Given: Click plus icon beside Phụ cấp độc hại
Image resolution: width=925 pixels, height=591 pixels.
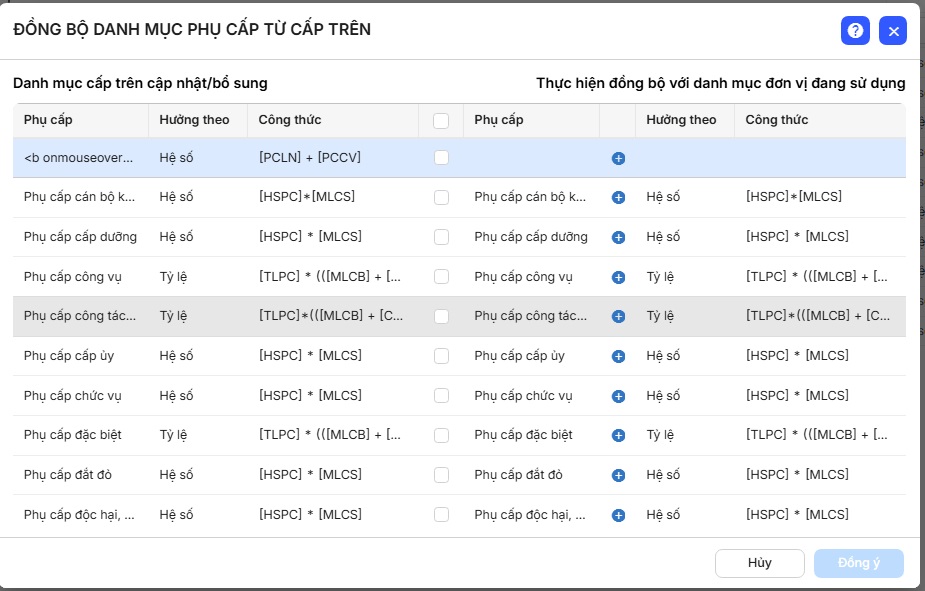Looking at the screenshot, I should 618,515.
